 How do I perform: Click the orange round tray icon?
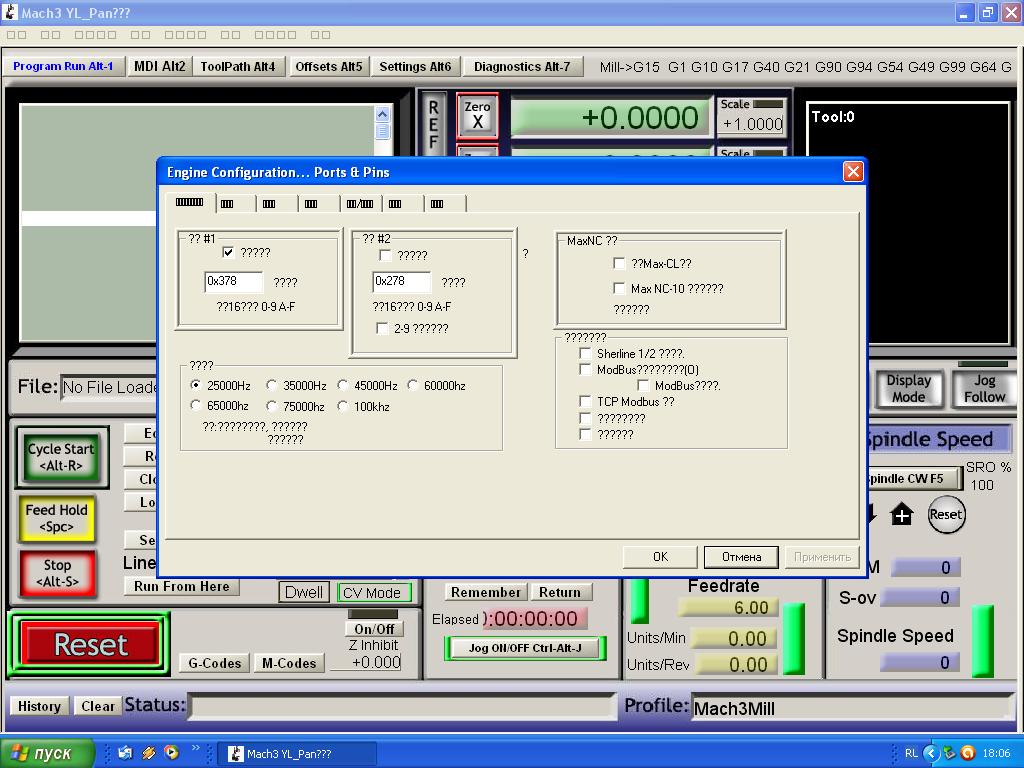(968, 753)
